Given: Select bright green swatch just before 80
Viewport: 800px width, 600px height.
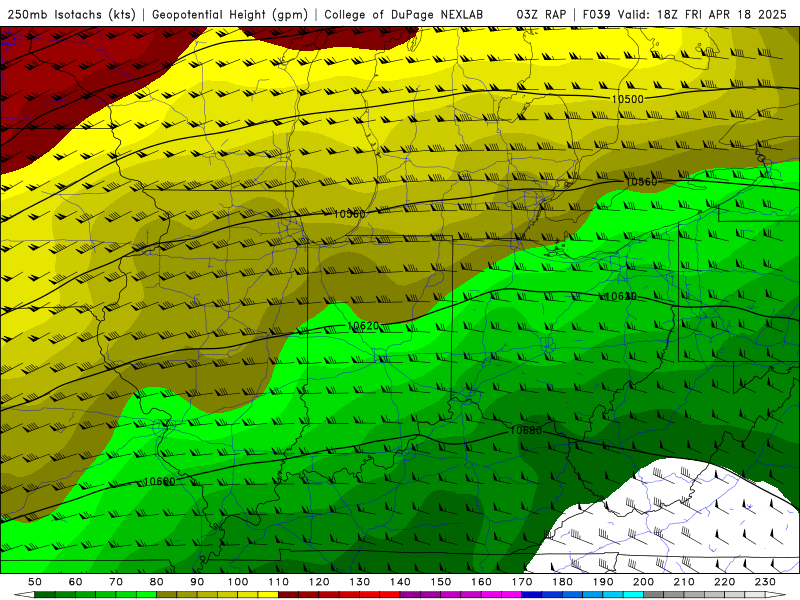Looking at the screenshot, I should 146,595.
